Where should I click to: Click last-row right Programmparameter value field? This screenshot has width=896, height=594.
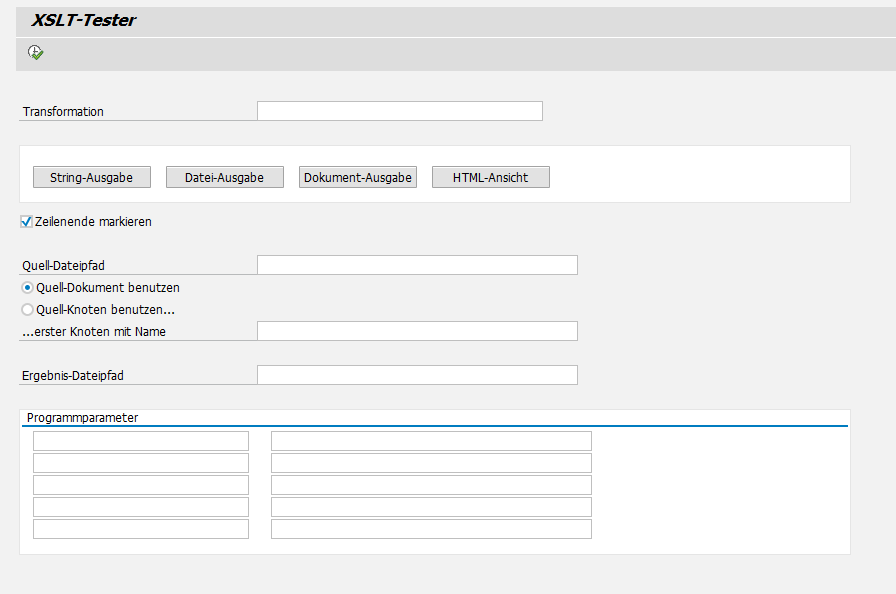[x=431, y=529]
